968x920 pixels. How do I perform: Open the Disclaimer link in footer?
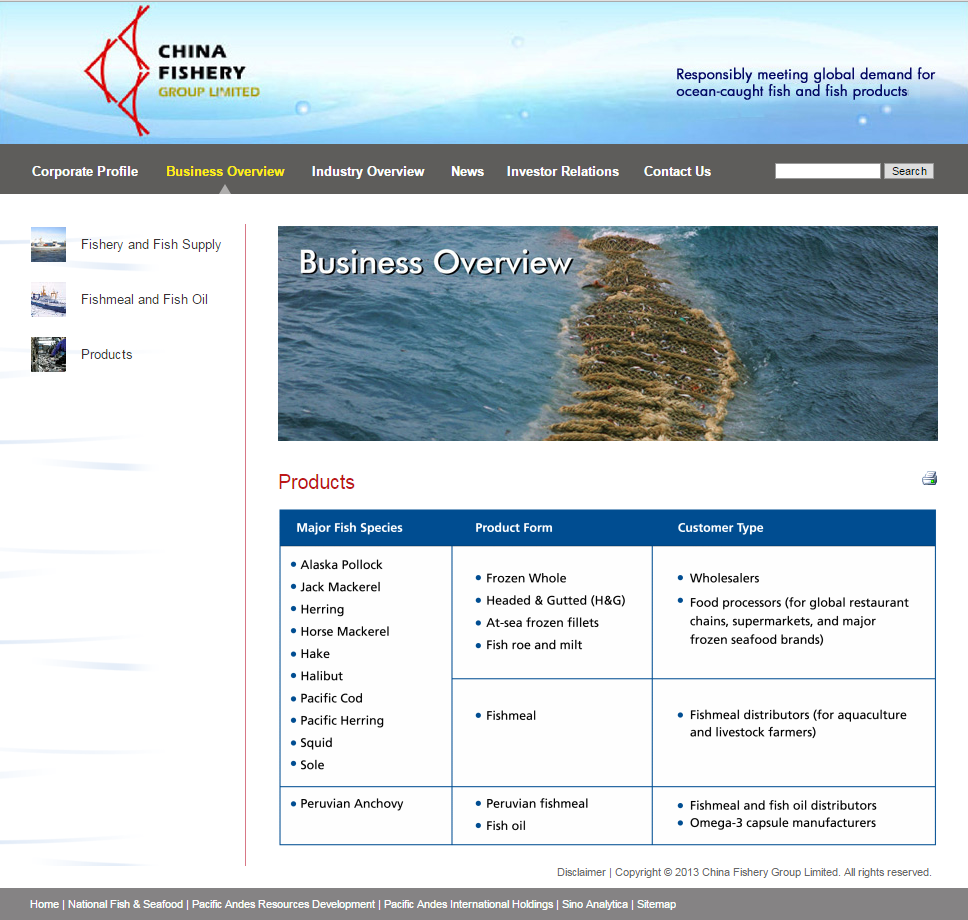581,872
